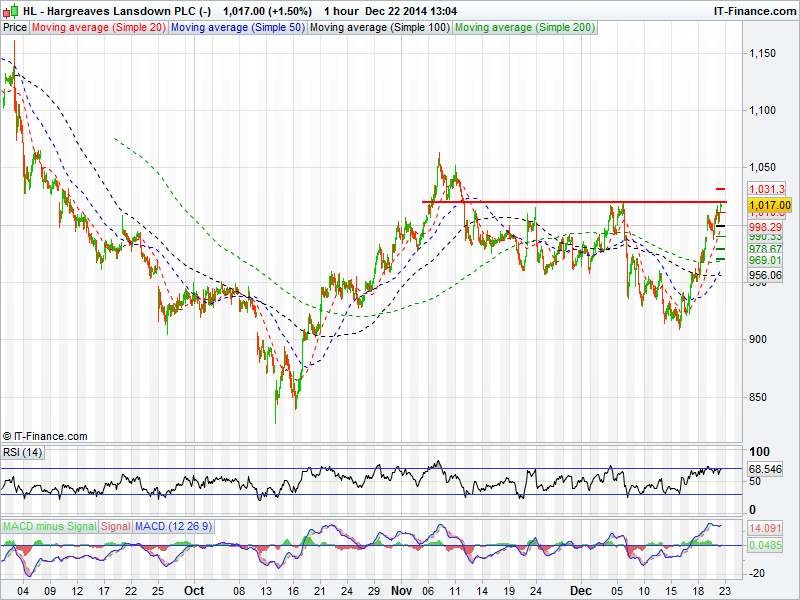
Task: Click the green 969.01 value tag
Action: tap(767, 260)
